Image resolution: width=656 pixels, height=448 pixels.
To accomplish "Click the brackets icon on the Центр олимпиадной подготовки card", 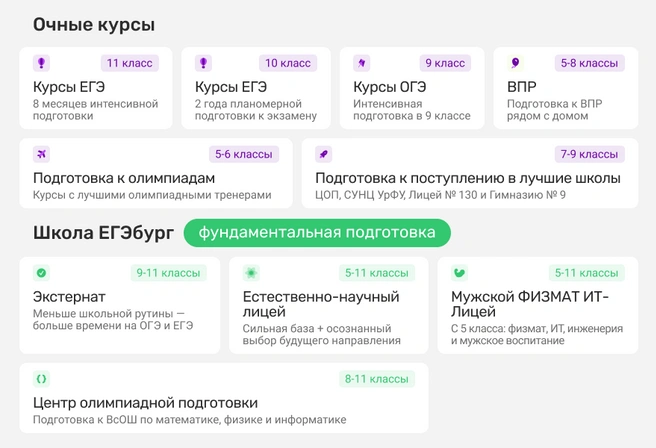I will point(41,379).
